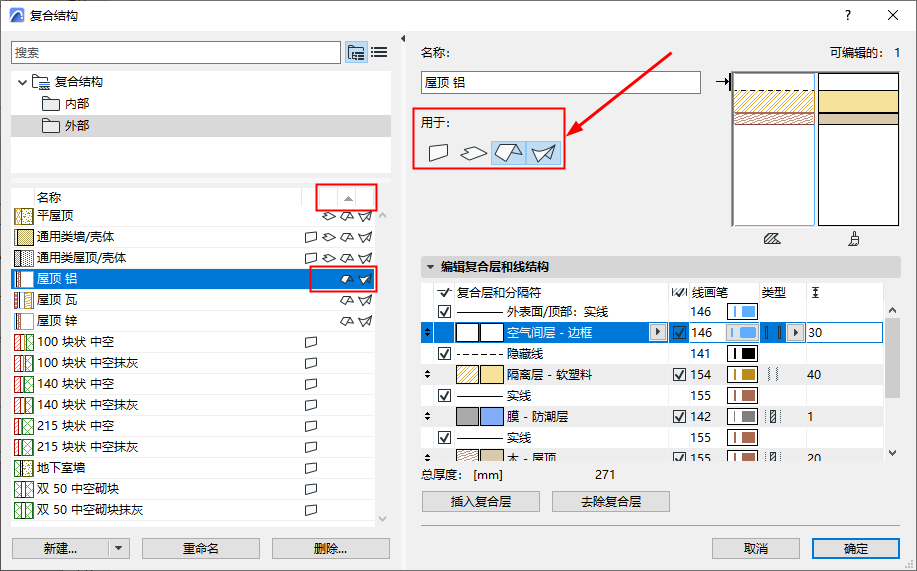Click 删除... button
917x571 pixels.
(330, 549)
